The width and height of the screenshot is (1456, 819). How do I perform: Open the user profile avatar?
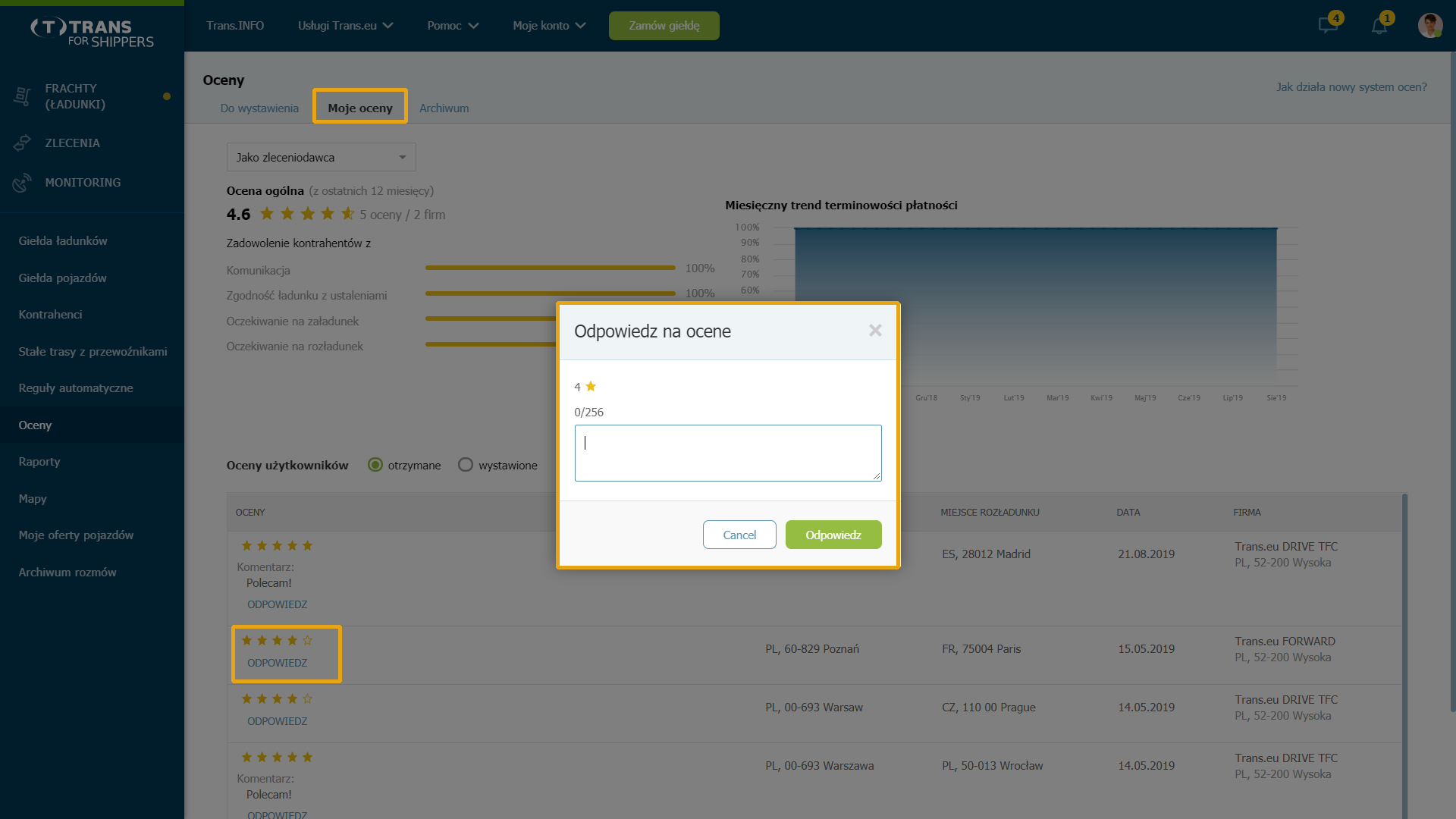[x=1430, y=25]
